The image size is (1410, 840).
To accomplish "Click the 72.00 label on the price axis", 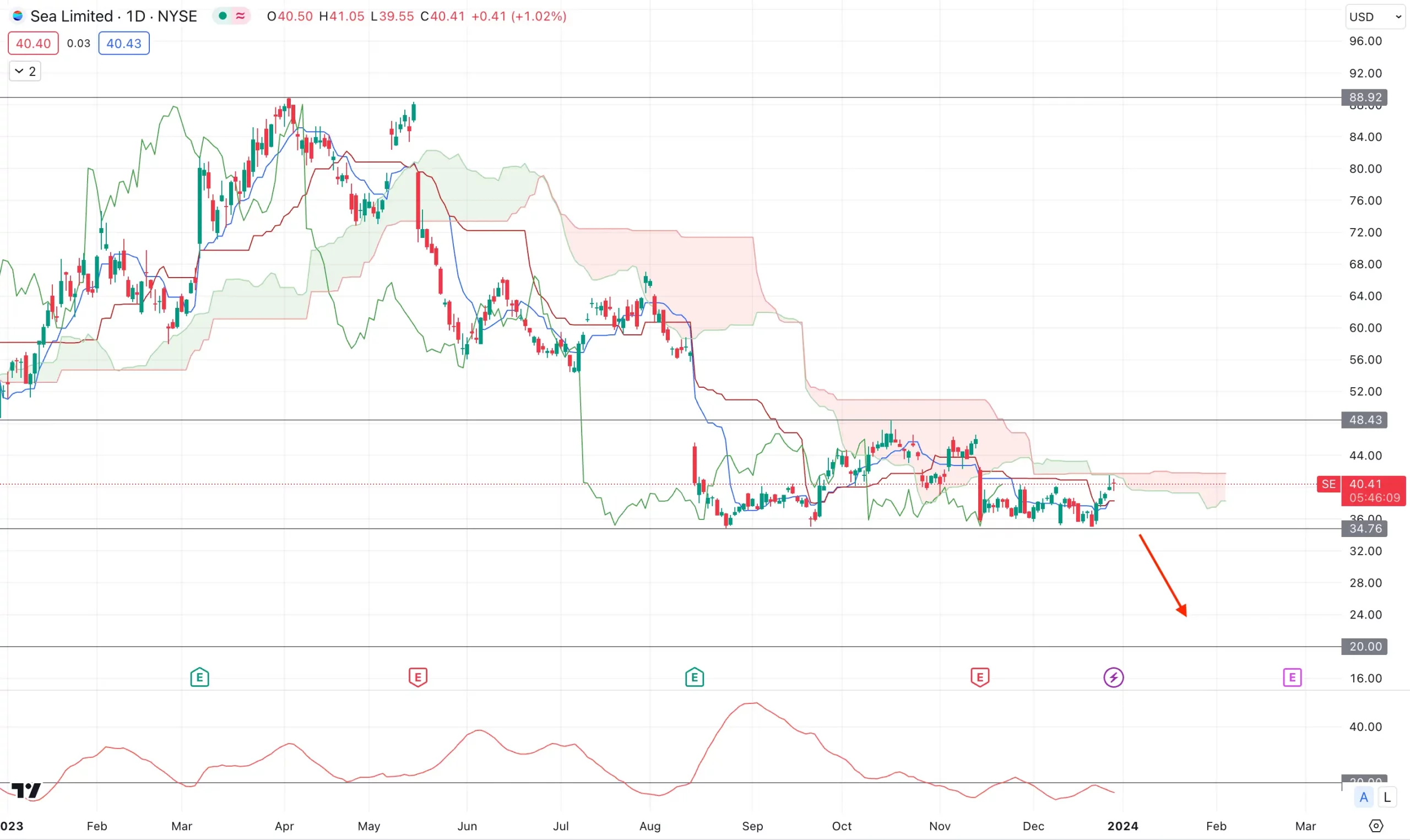I will tap(1365, 232).
